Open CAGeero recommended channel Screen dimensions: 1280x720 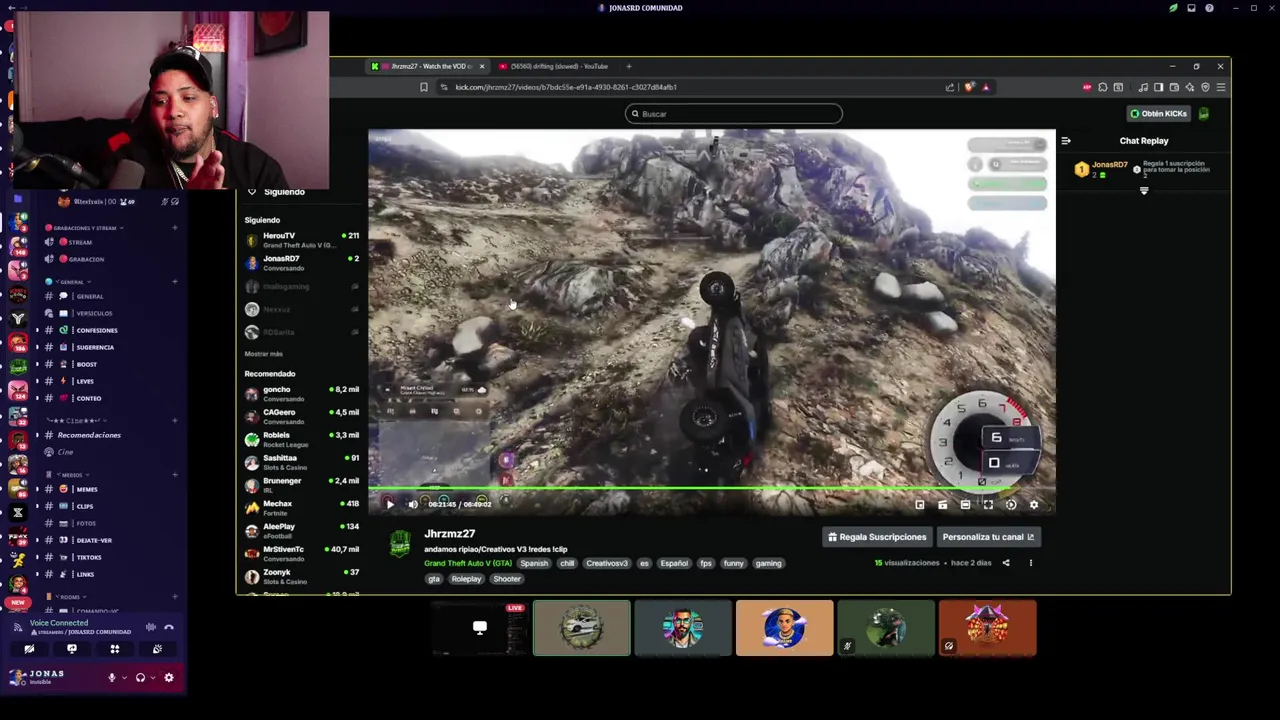pos(302,417)
